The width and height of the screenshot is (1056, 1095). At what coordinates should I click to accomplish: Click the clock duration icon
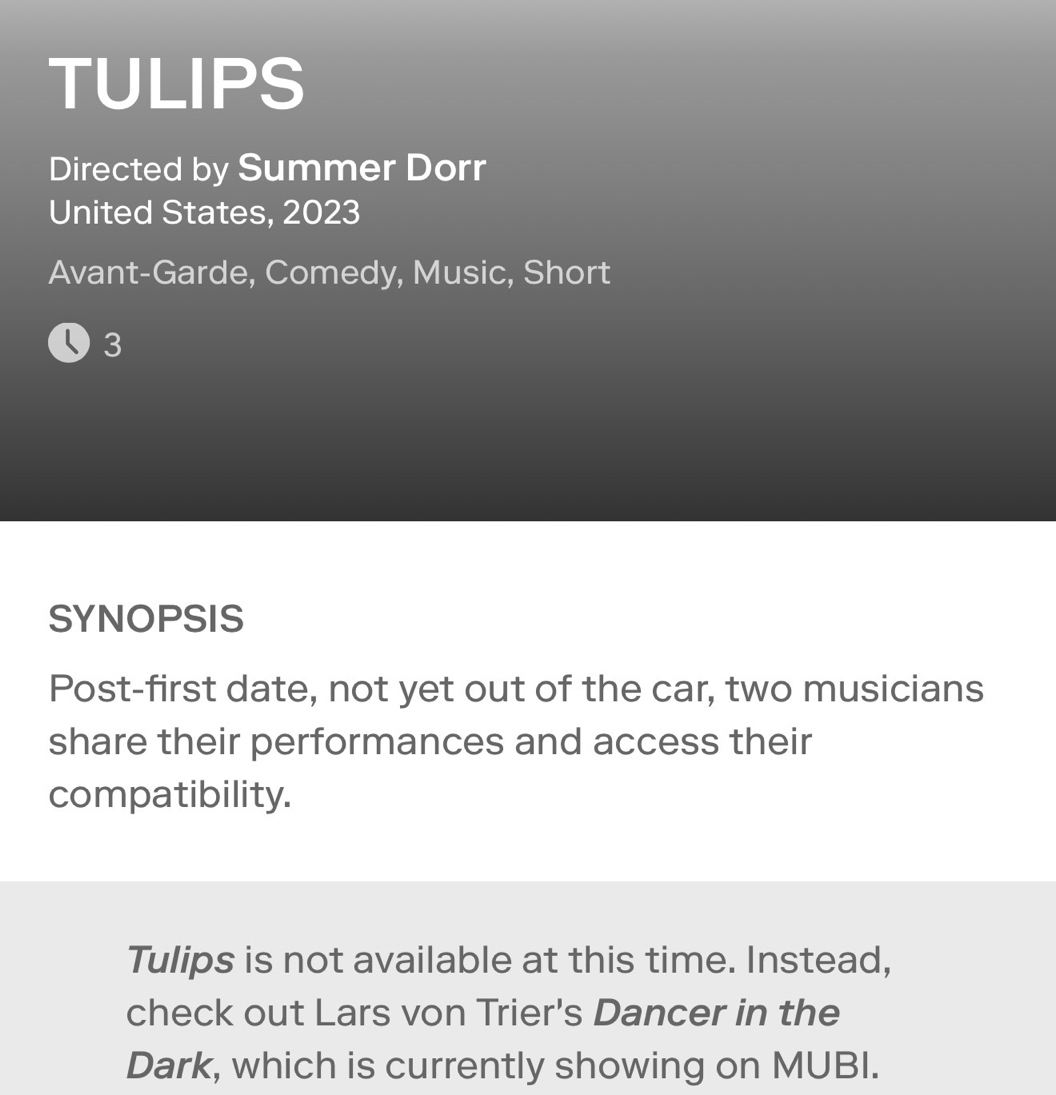[x=68, y=343]
